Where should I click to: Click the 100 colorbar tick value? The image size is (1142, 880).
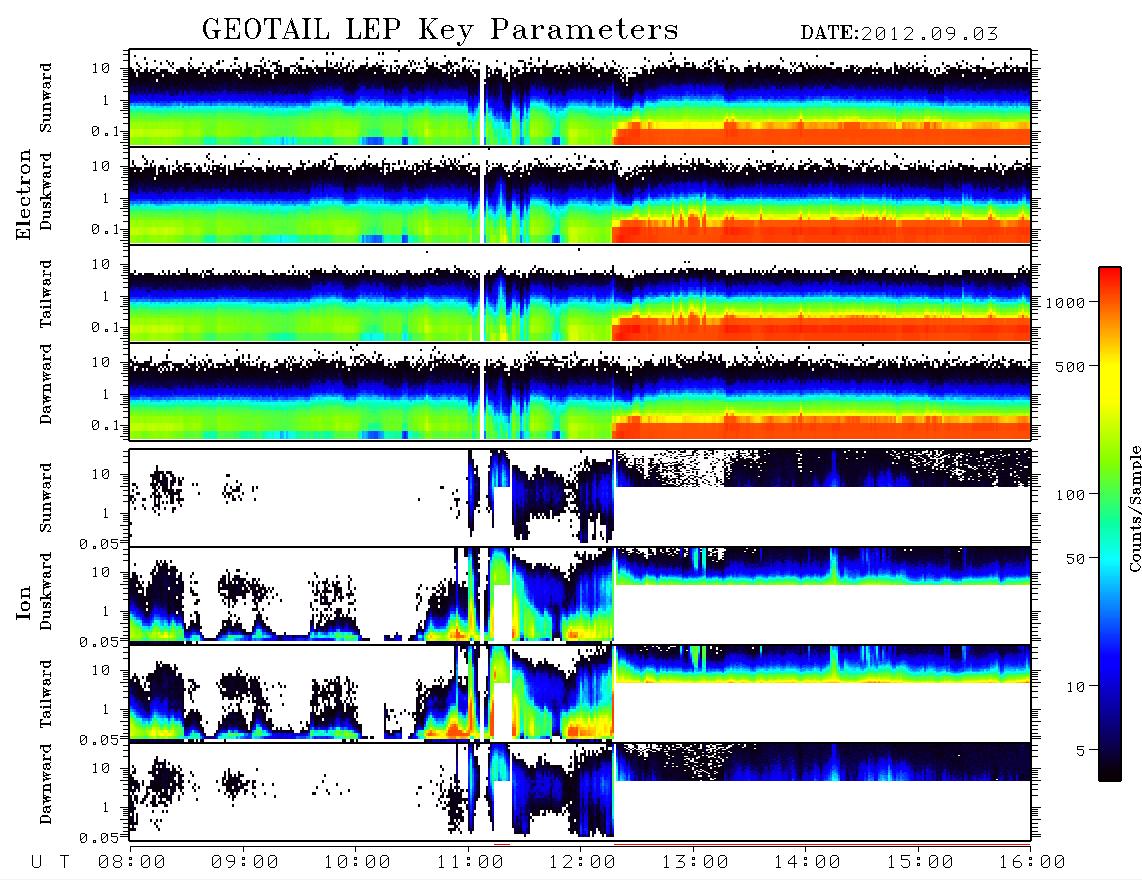(x=1070, y=495)
